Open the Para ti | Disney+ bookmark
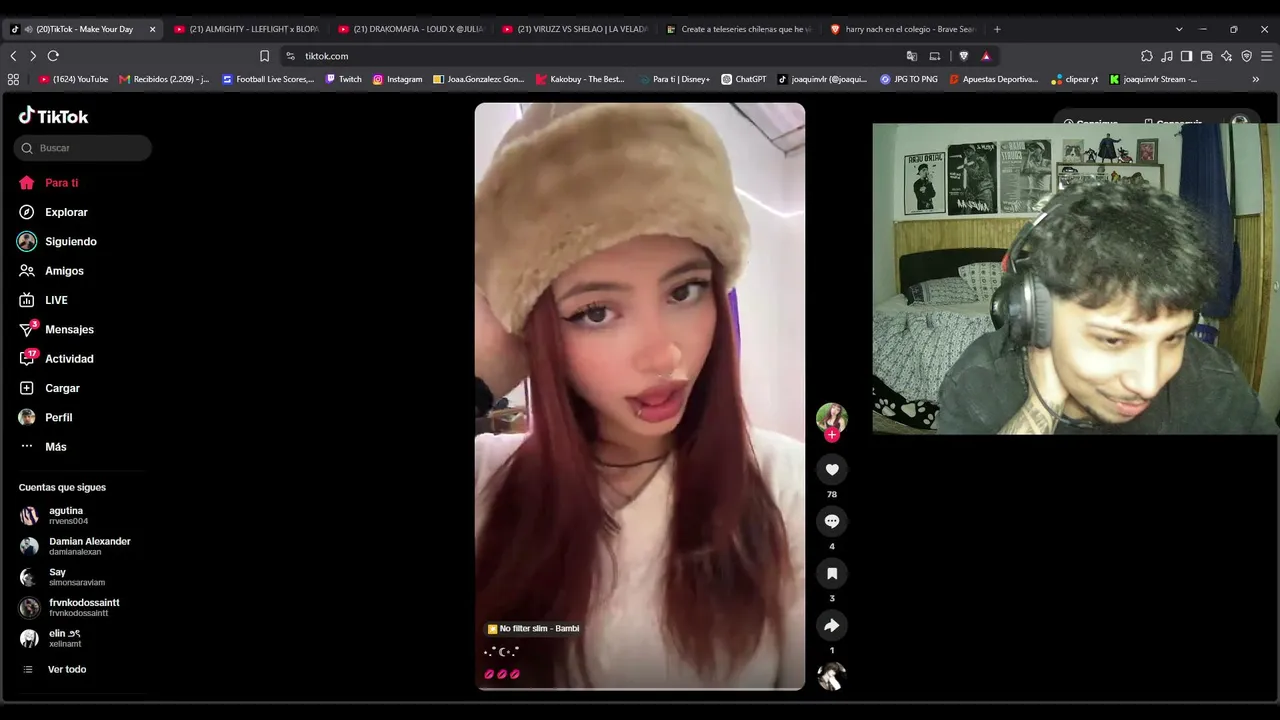The image size is (1280, 720). [x=673, y=79]
